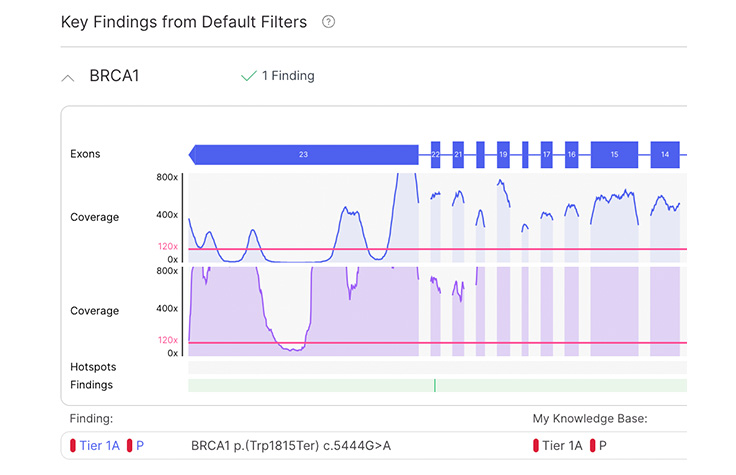Click the 1 Finding label
The height and width of the screenshot is (475, 736).
click(288, 76)
